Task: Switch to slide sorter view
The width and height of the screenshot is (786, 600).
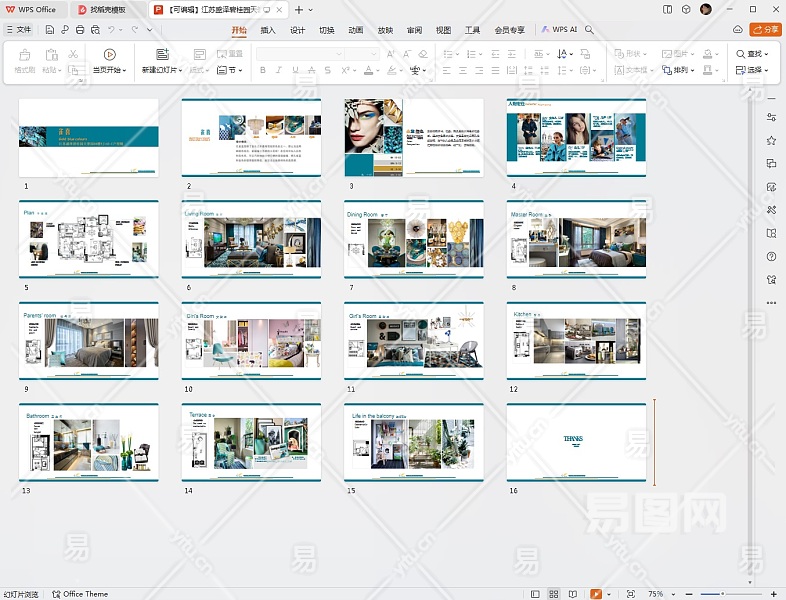Action: coord(554,594)
